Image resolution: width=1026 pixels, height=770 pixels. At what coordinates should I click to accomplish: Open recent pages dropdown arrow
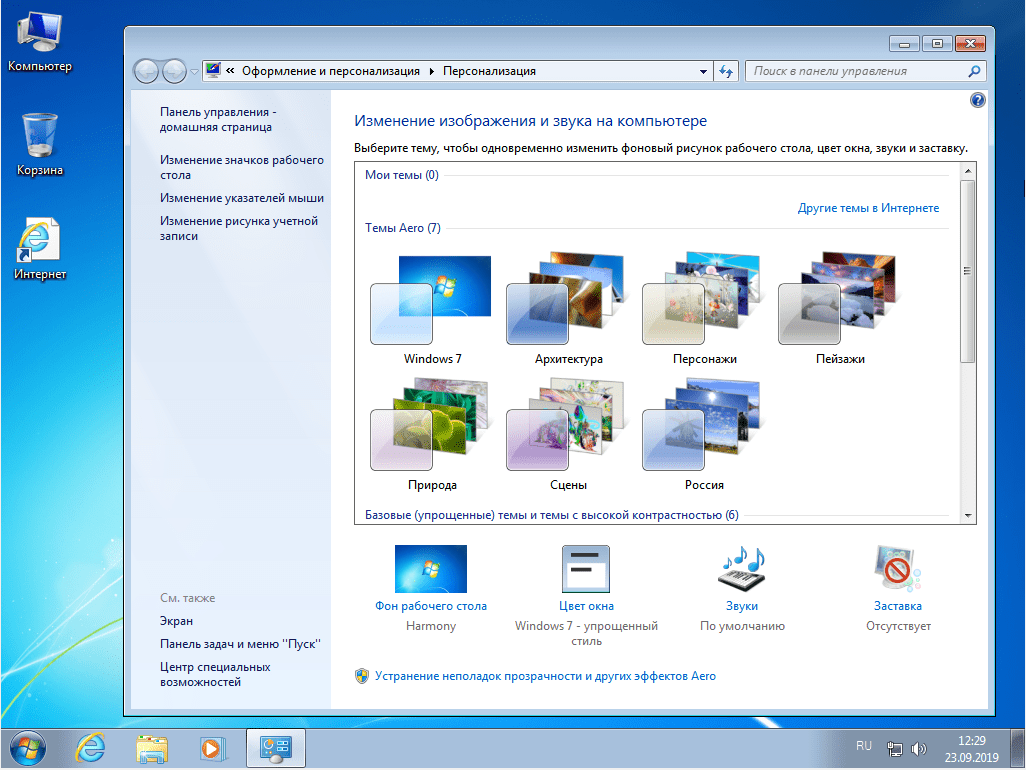[x=194, y=71]
